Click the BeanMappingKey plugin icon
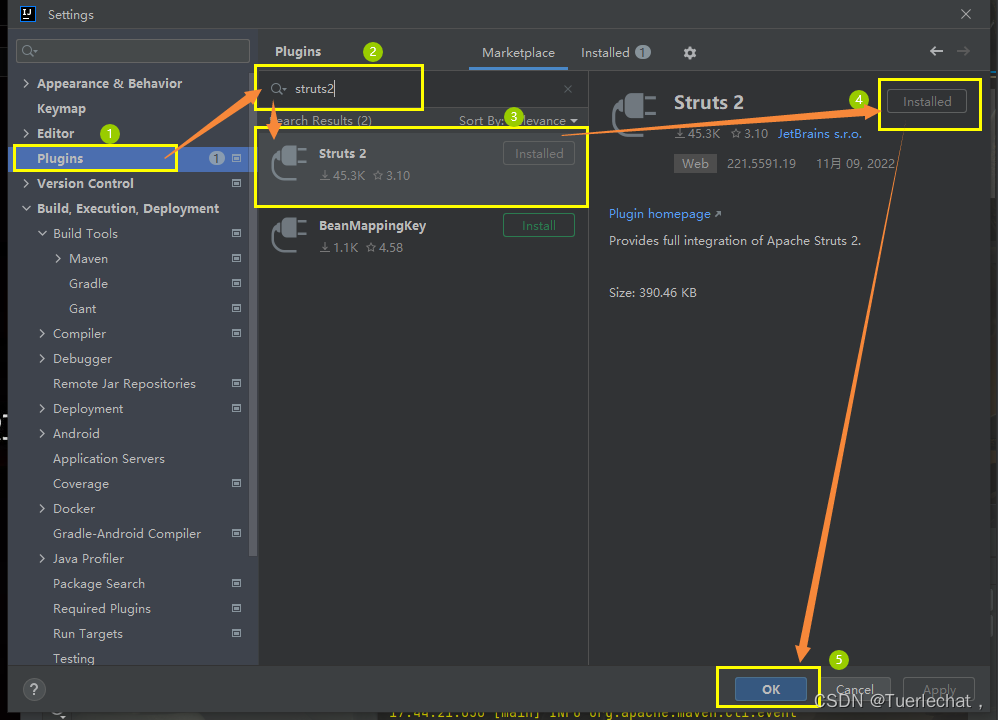Image resolution: width=998 pixels, height=720 pixels. click(290, 235)
